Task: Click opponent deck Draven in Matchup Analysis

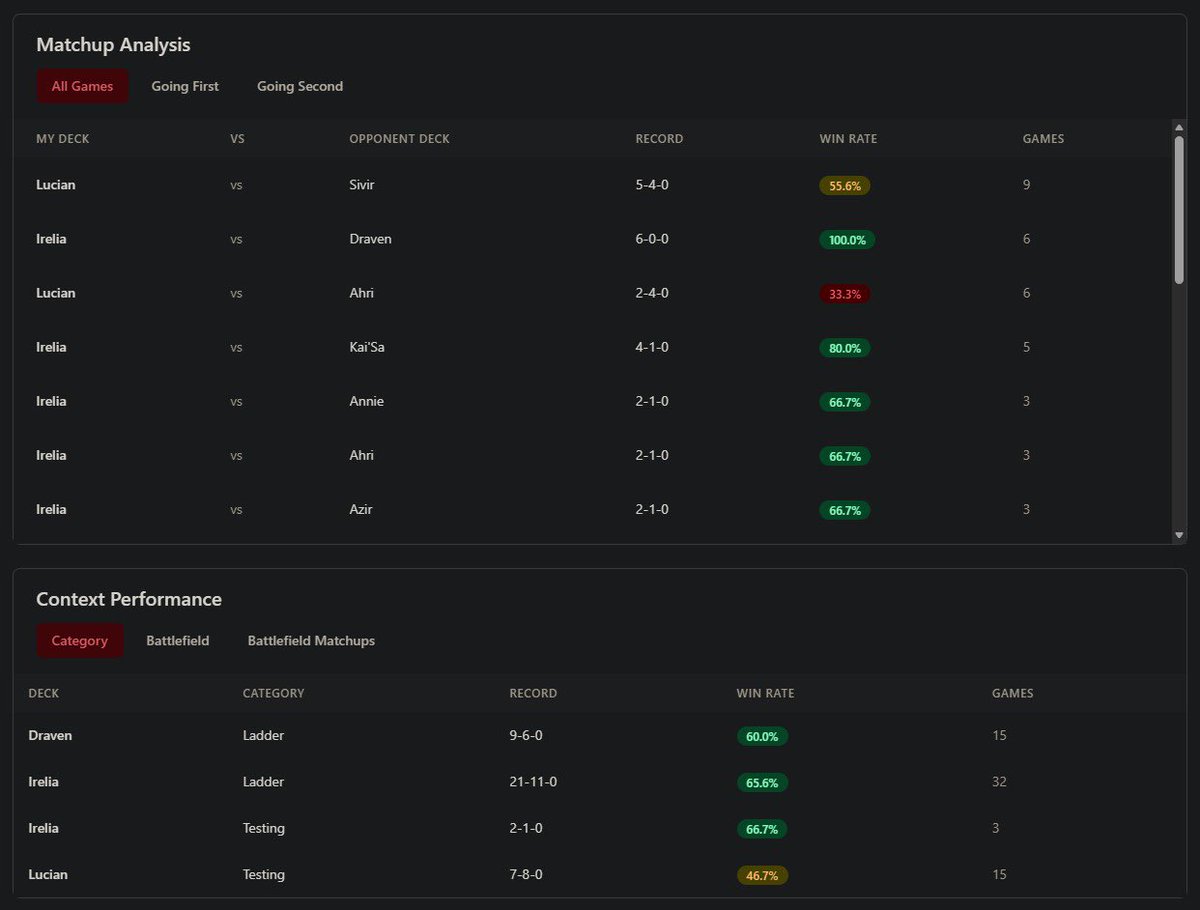Action: 370,239
